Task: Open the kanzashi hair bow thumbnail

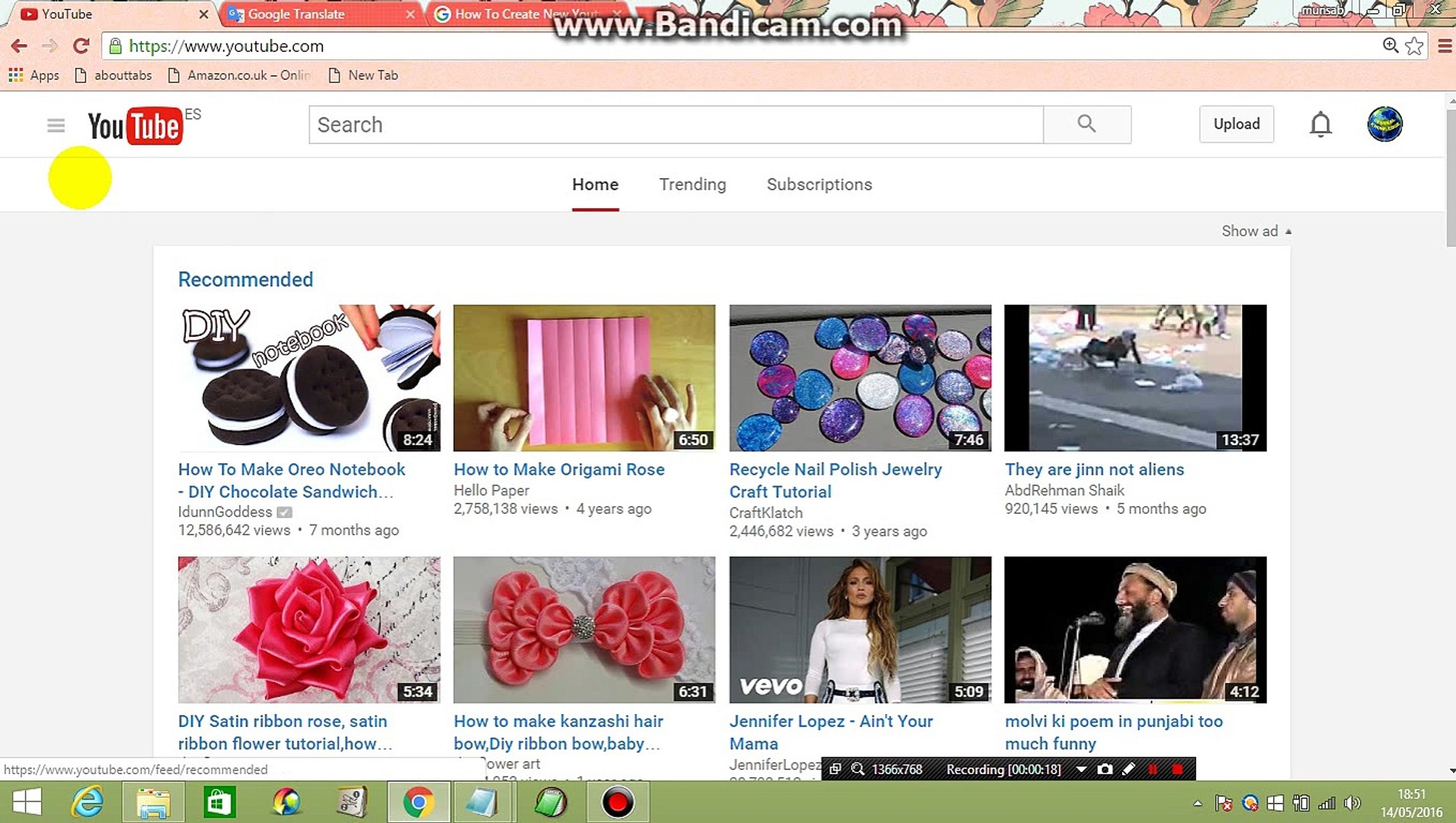Action: tap(584, 629)
